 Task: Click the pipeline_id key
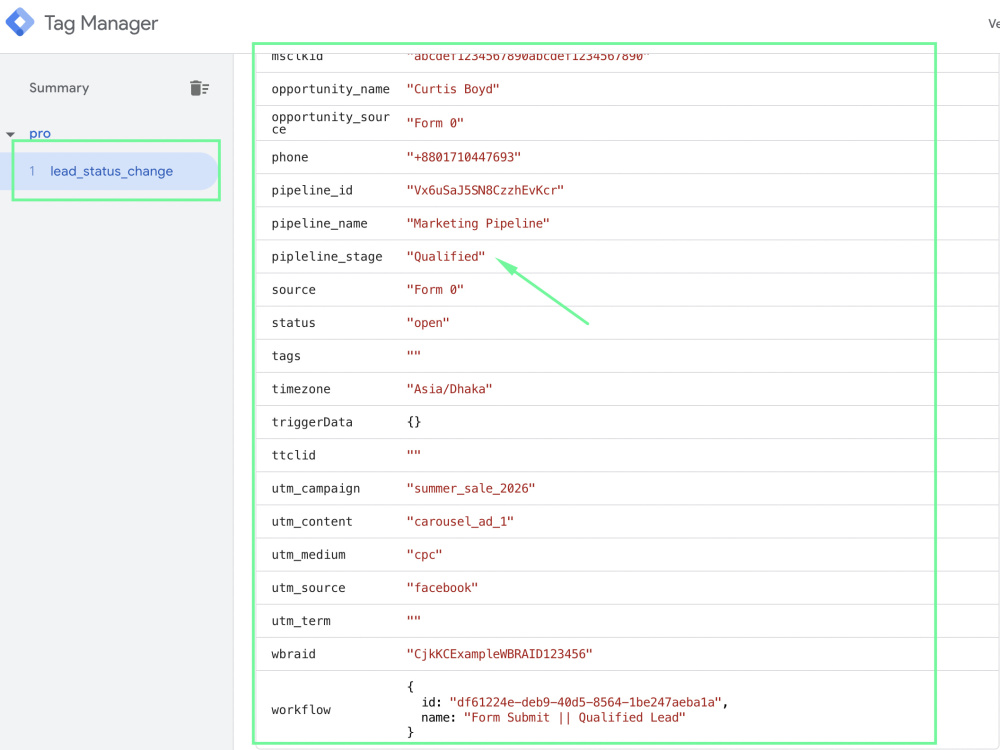(312, 191)
